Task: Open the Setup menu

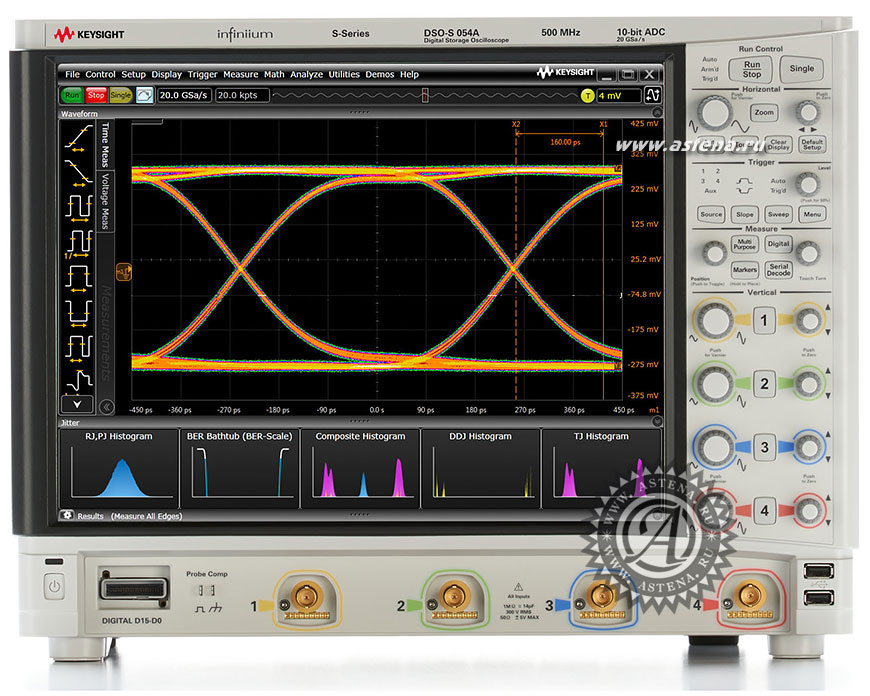Action: point(133,74)
